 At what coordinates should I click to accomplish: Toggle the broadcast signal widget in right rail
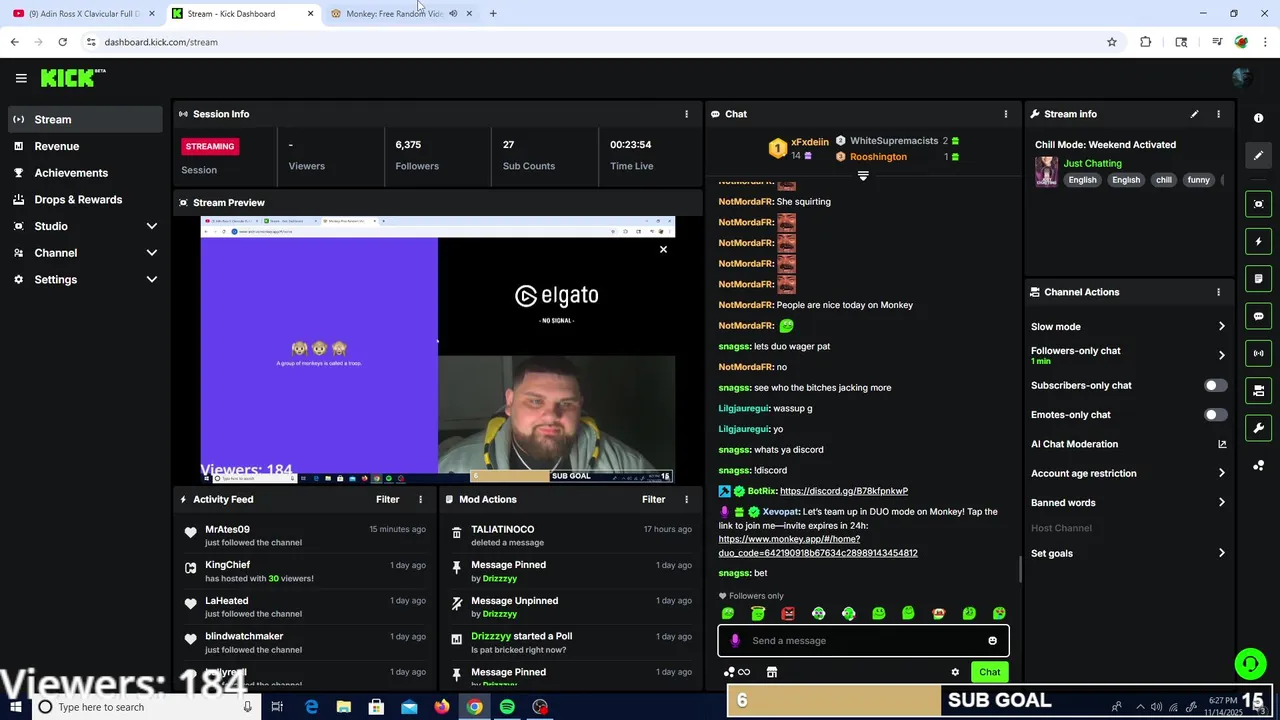coord(1259,353)
